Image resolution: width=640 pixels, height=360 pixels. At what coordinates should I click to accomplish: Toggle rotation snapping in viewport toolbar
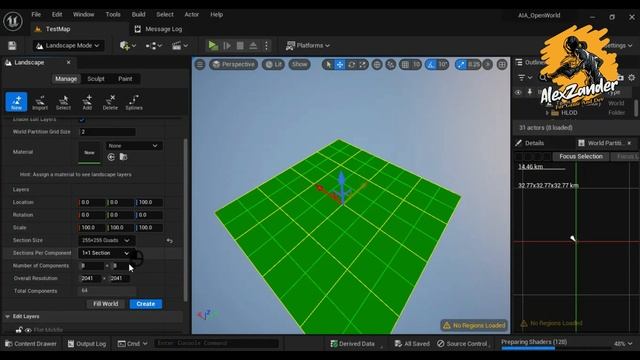pos(431,64)
